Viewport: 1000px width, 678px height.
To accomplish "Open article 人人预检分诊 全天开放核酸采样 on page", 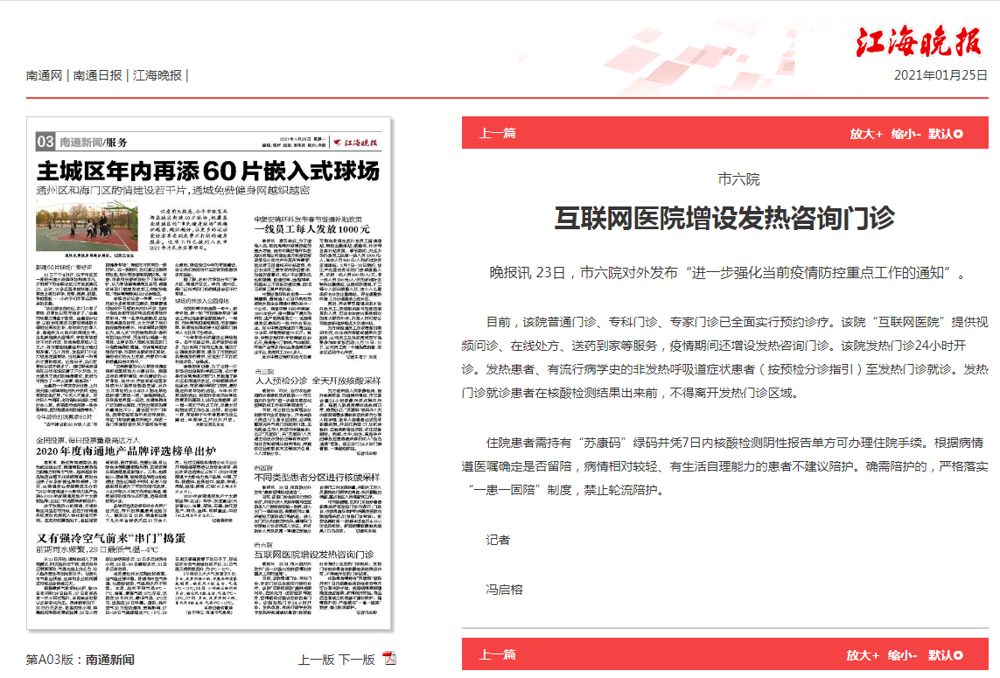I will pos(318,380).
